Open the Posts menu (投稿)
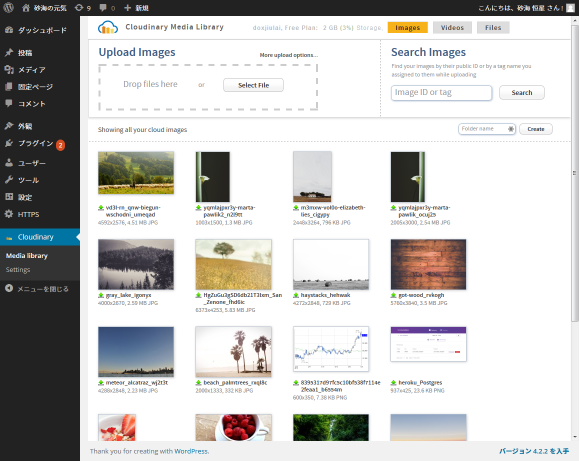The width and height of the screenshot is (579, 461). click(40, 53)
